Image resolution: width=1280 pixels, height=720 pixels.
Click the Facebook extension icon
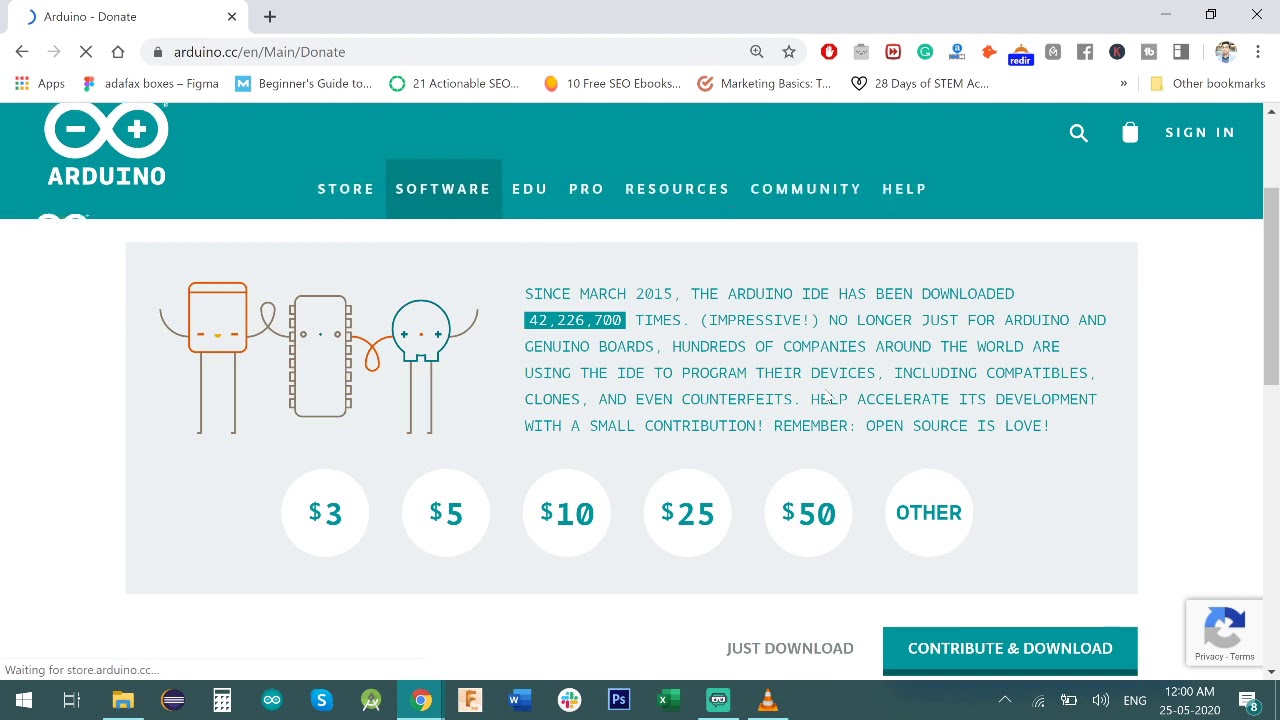1085,52
